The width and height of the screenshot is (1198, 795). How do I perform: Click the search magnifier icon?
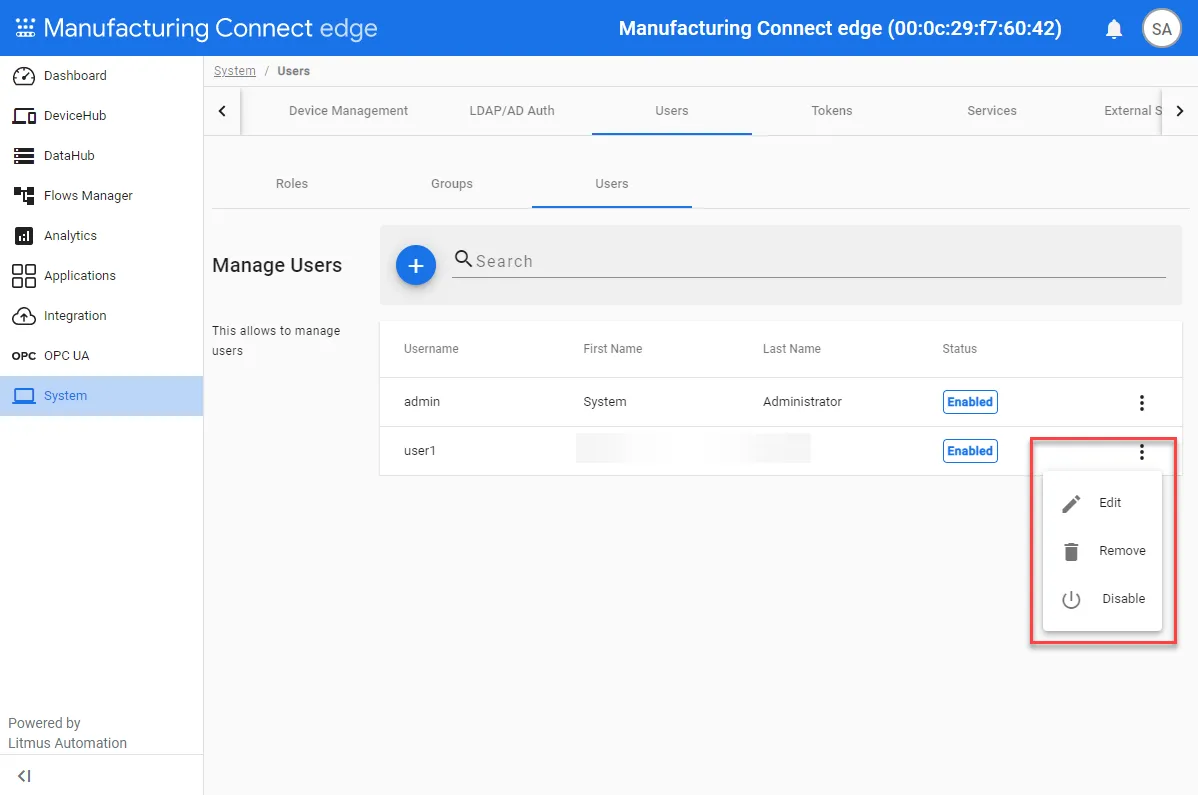coord(463,259)
